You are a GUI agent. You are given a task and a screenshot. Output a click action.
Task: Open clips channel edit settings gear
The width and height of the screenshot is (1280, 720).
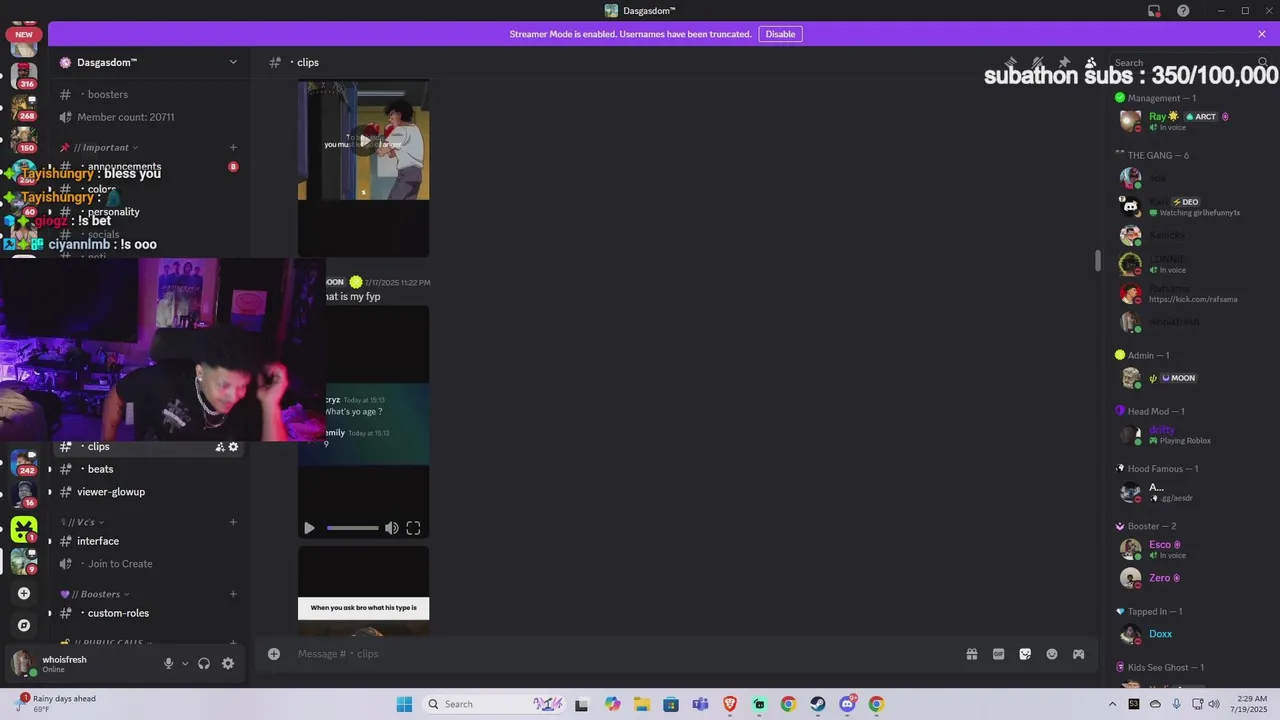(233, 447)
